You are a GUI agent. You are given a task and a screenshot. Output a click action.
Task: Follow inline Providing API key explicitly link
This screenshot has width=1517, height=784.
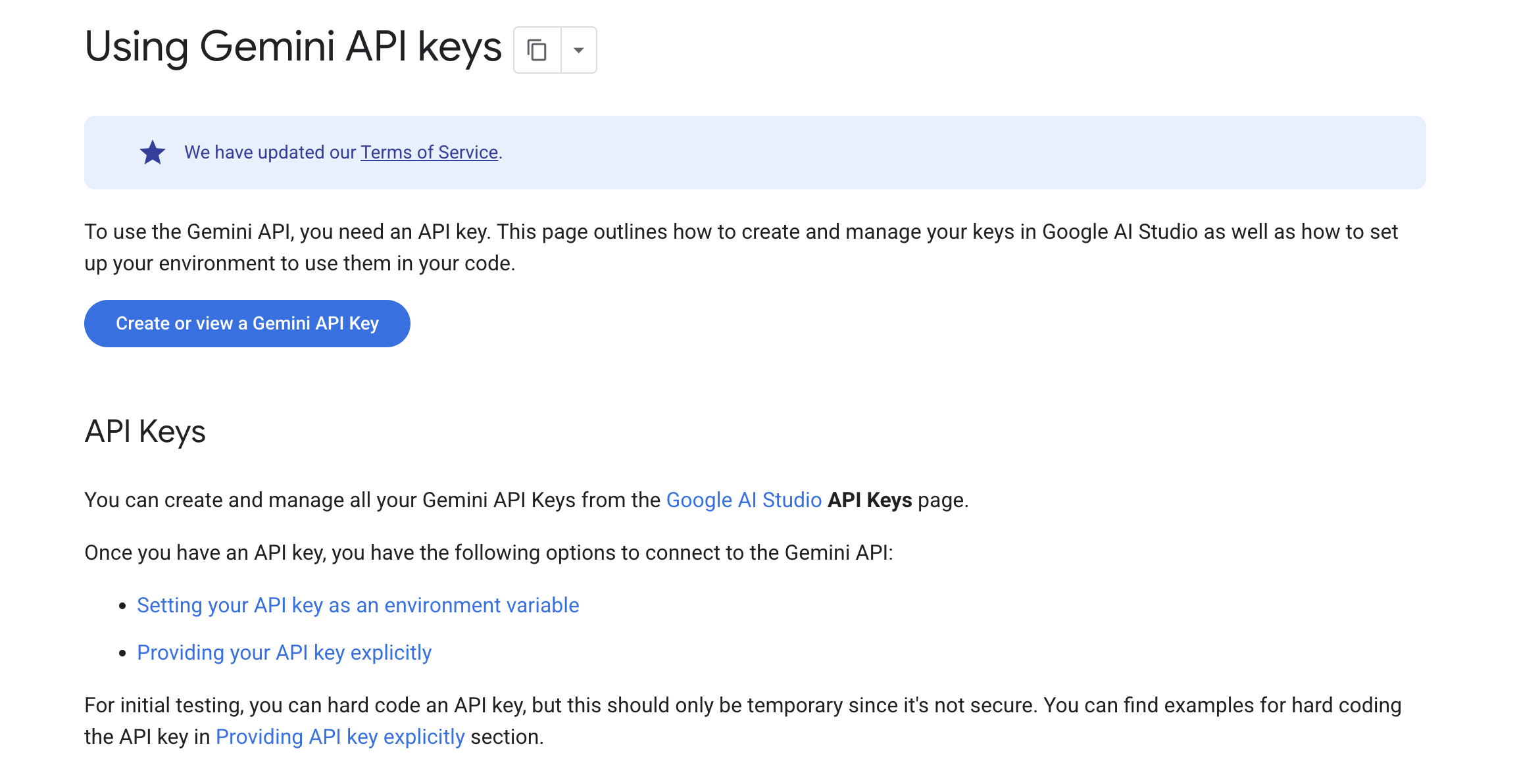(x=340, y=737)
